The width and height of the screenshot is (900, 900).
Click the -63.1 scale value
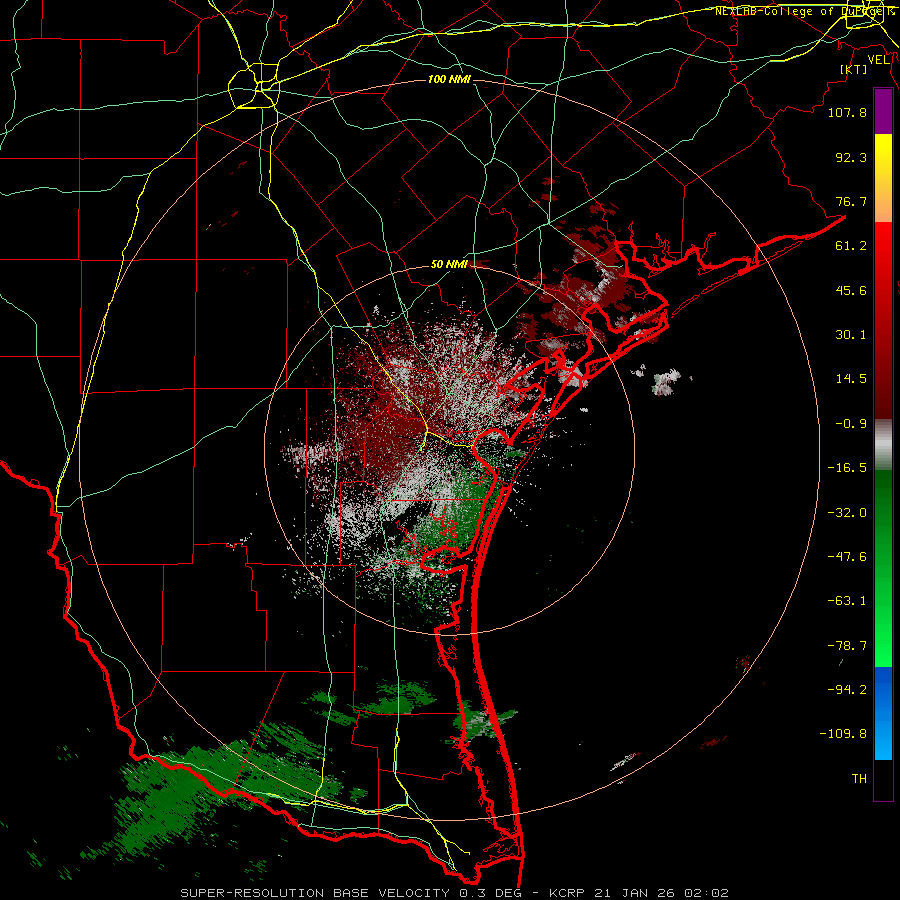847,601
